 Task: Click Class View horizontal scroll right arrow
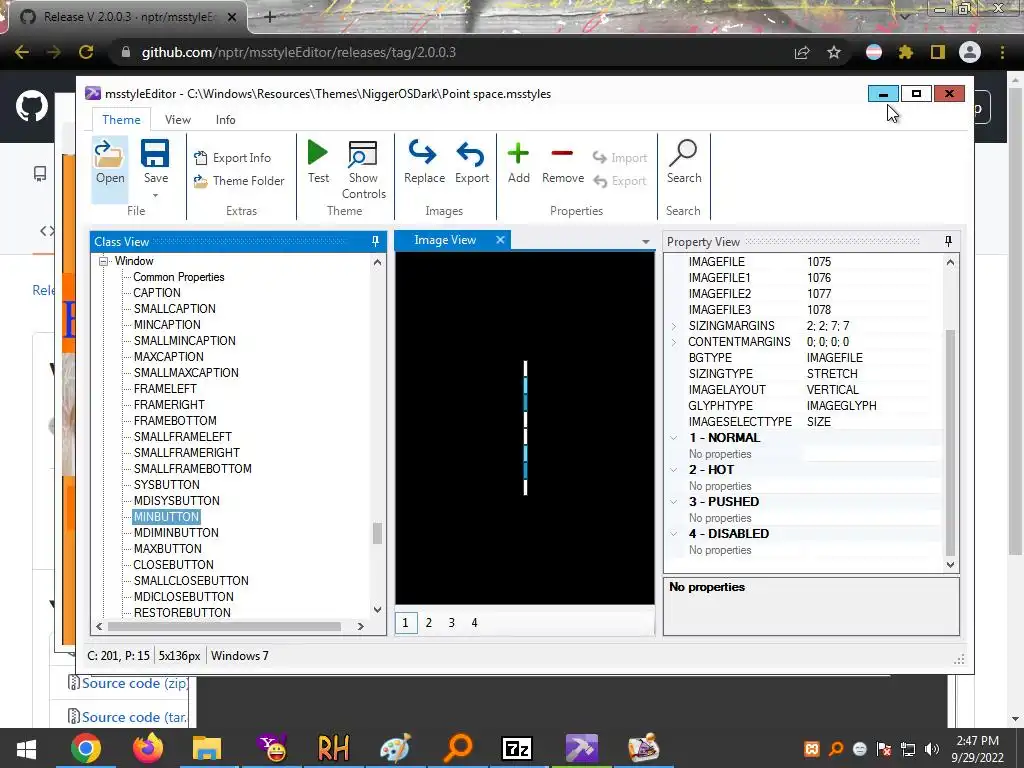click(360, 626)
